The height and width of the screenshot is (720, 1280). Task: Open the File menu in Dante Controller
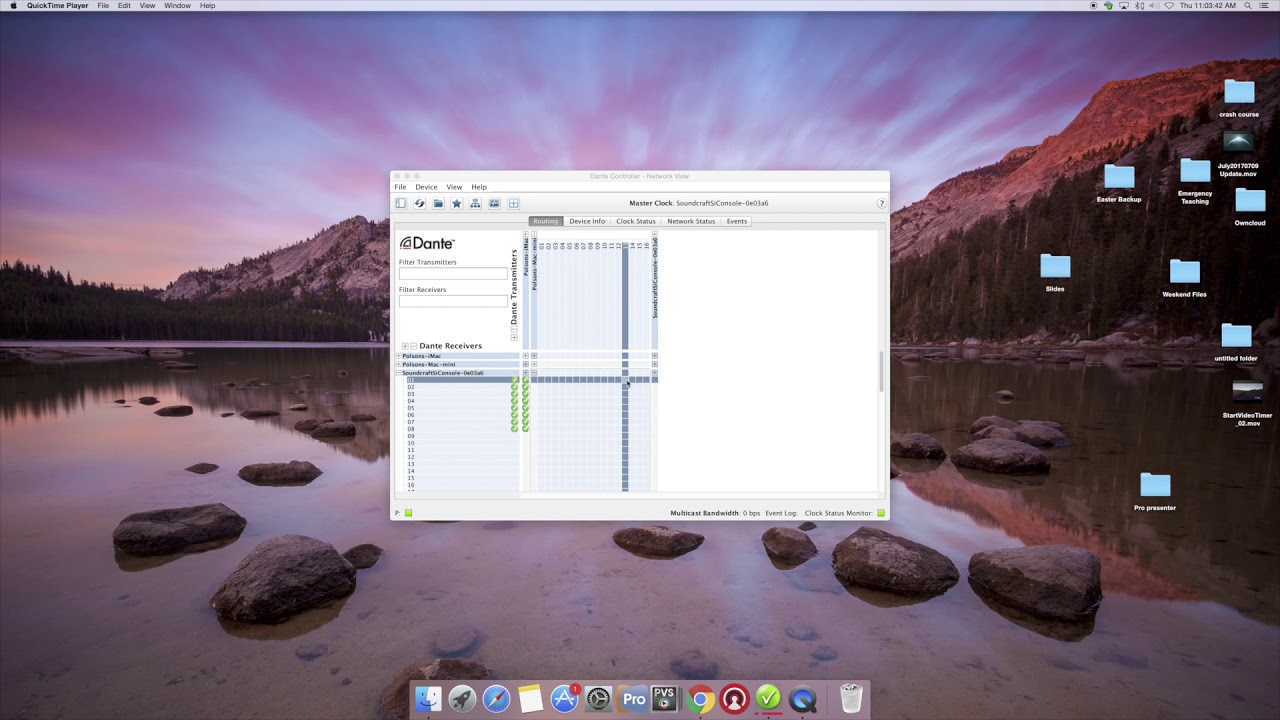coord(400,187)
